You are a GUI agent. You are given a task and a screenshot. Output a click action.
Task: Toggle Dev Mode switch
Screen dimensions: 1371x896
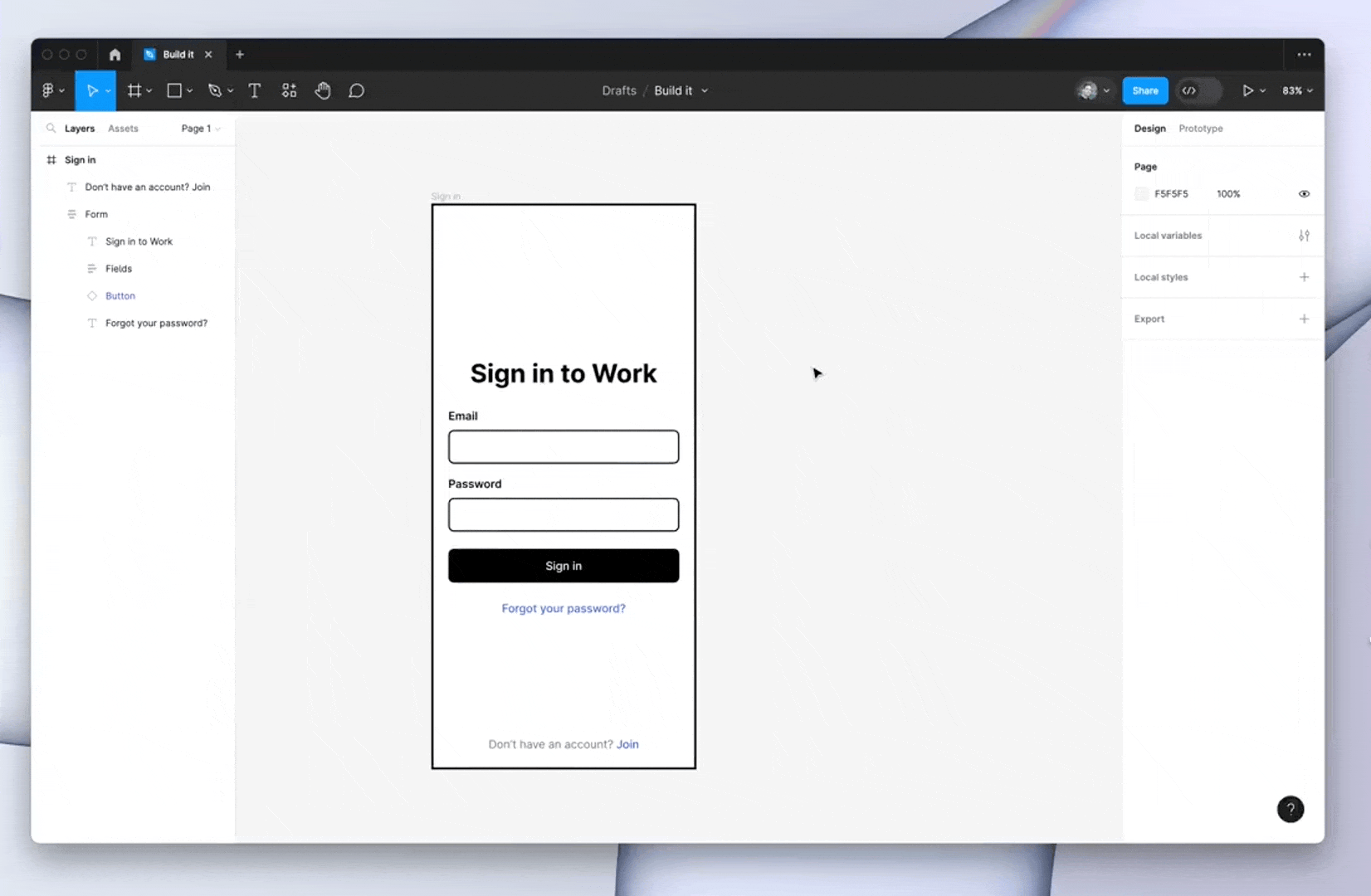[x=1198, y=91]
